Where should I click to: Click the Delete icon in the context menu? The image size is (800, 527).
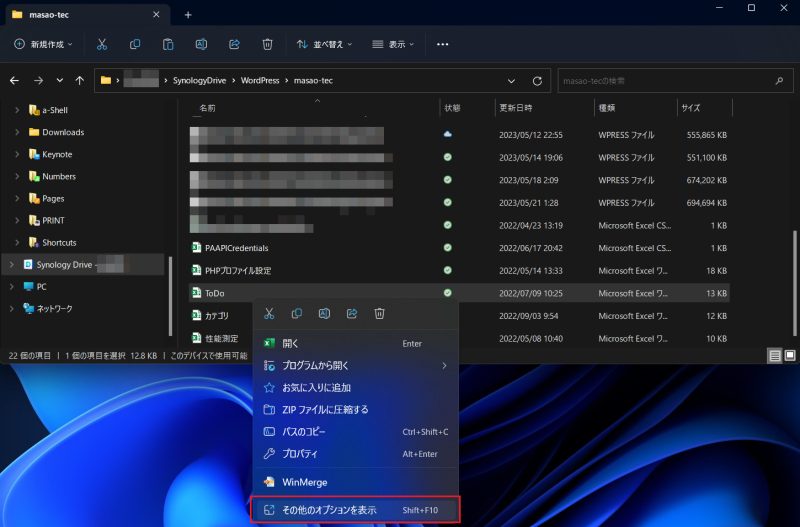point(379,314)
